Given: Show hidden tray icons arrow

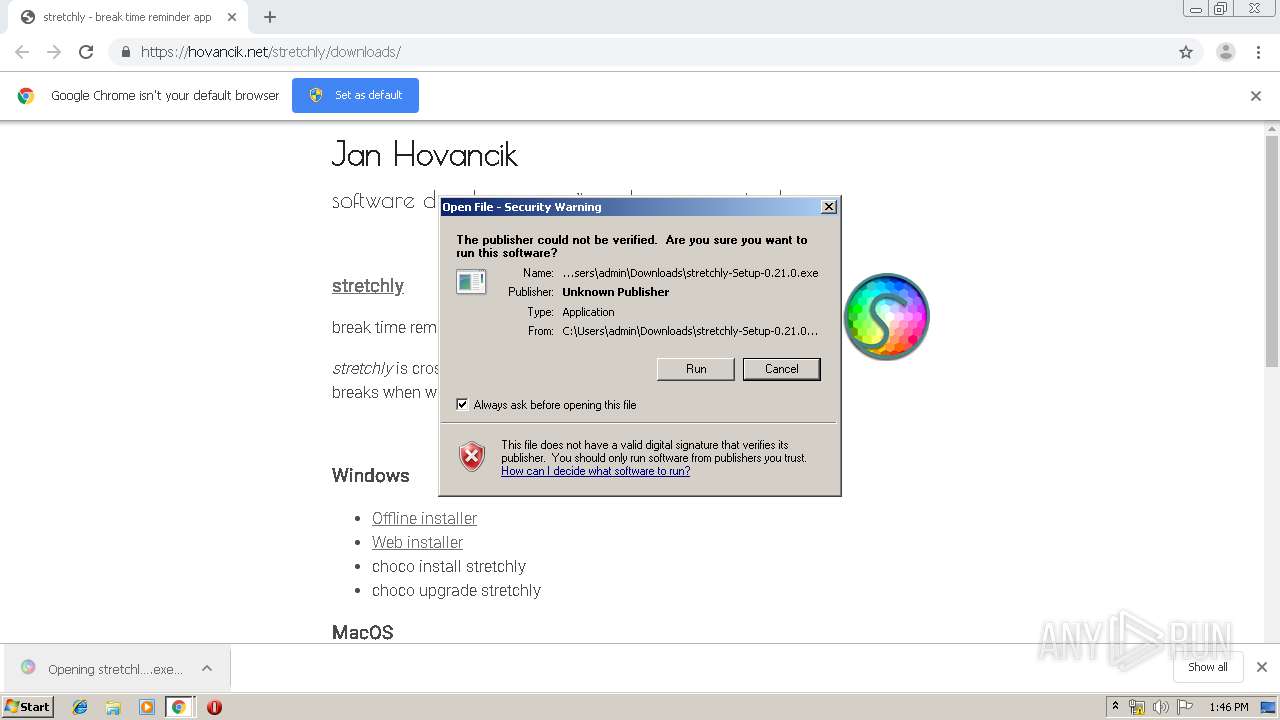Looking at the screenshot, I should coord(1115,707).
